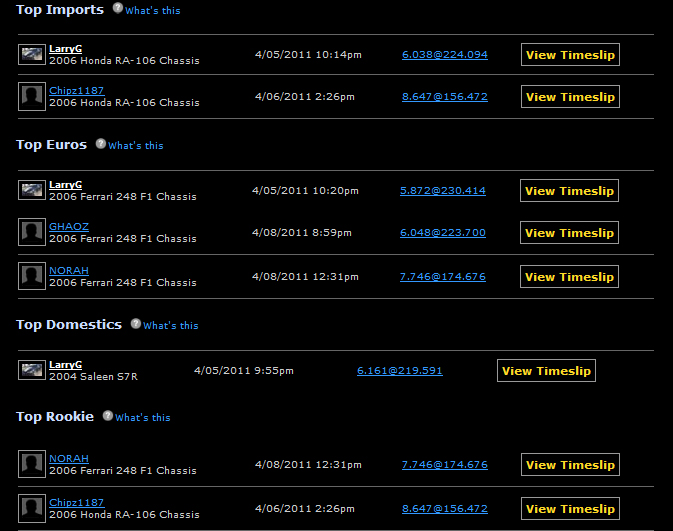View Timeslip for NORAH in Top Rookie
The image size is (673, 531).
pyautogui.click(x=570, y=465)
